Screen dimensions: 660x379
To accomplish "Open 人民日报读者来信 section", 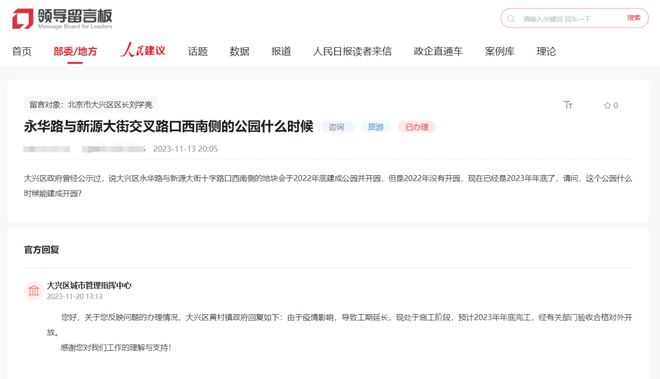I will (x=352, y=51).
